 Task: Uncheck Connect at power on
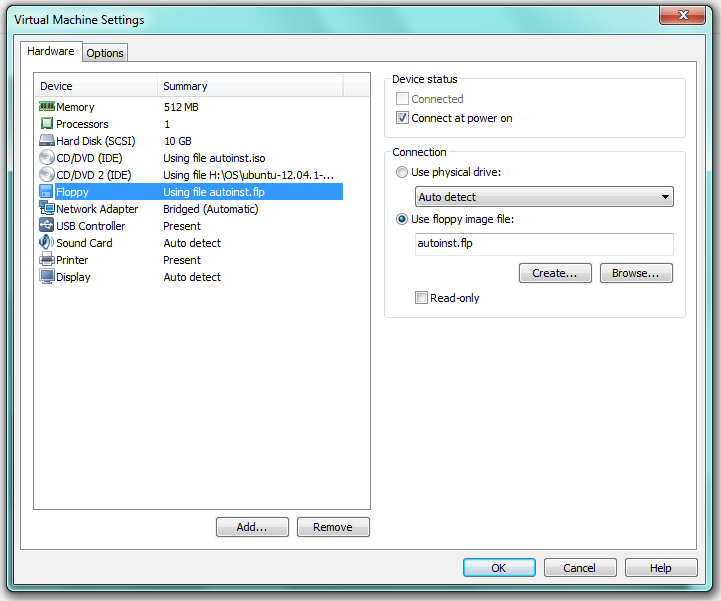click(x=402, y=118)
